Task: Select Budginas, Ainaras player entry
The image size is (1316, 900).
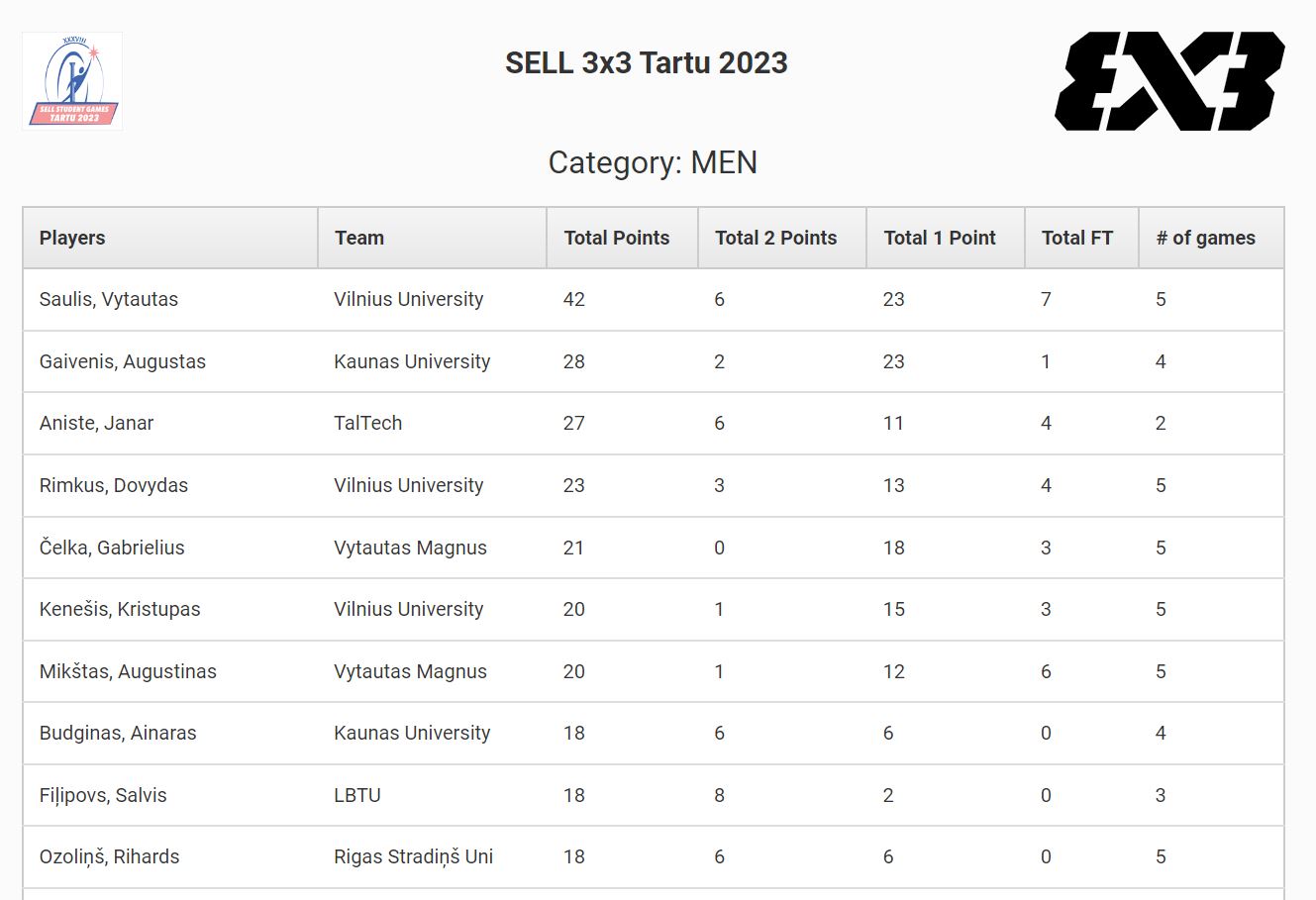Action: click(x=118, y=733)
